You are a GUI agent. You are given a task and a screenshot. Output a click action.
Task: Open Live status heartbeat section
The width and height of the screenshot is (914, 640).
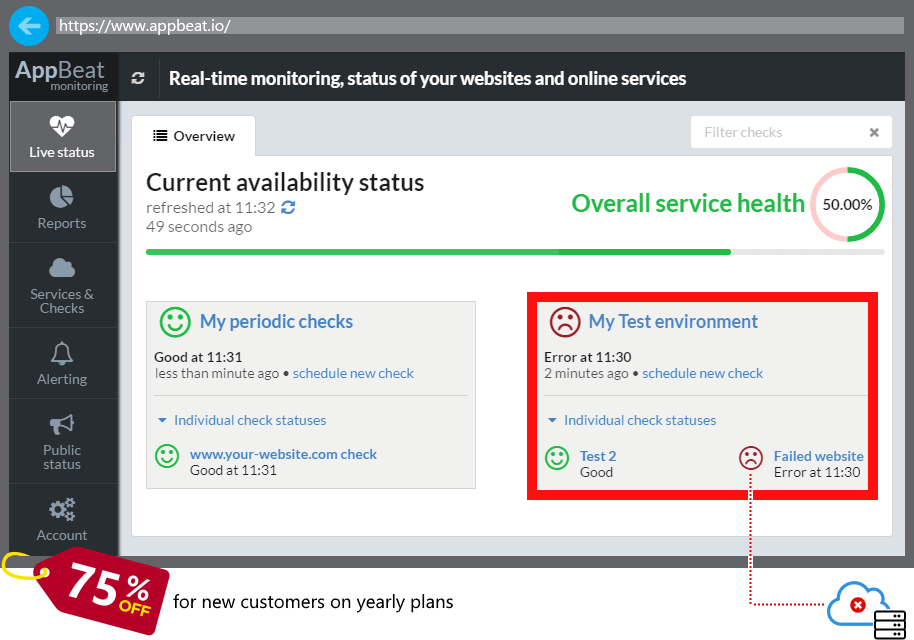62,136
